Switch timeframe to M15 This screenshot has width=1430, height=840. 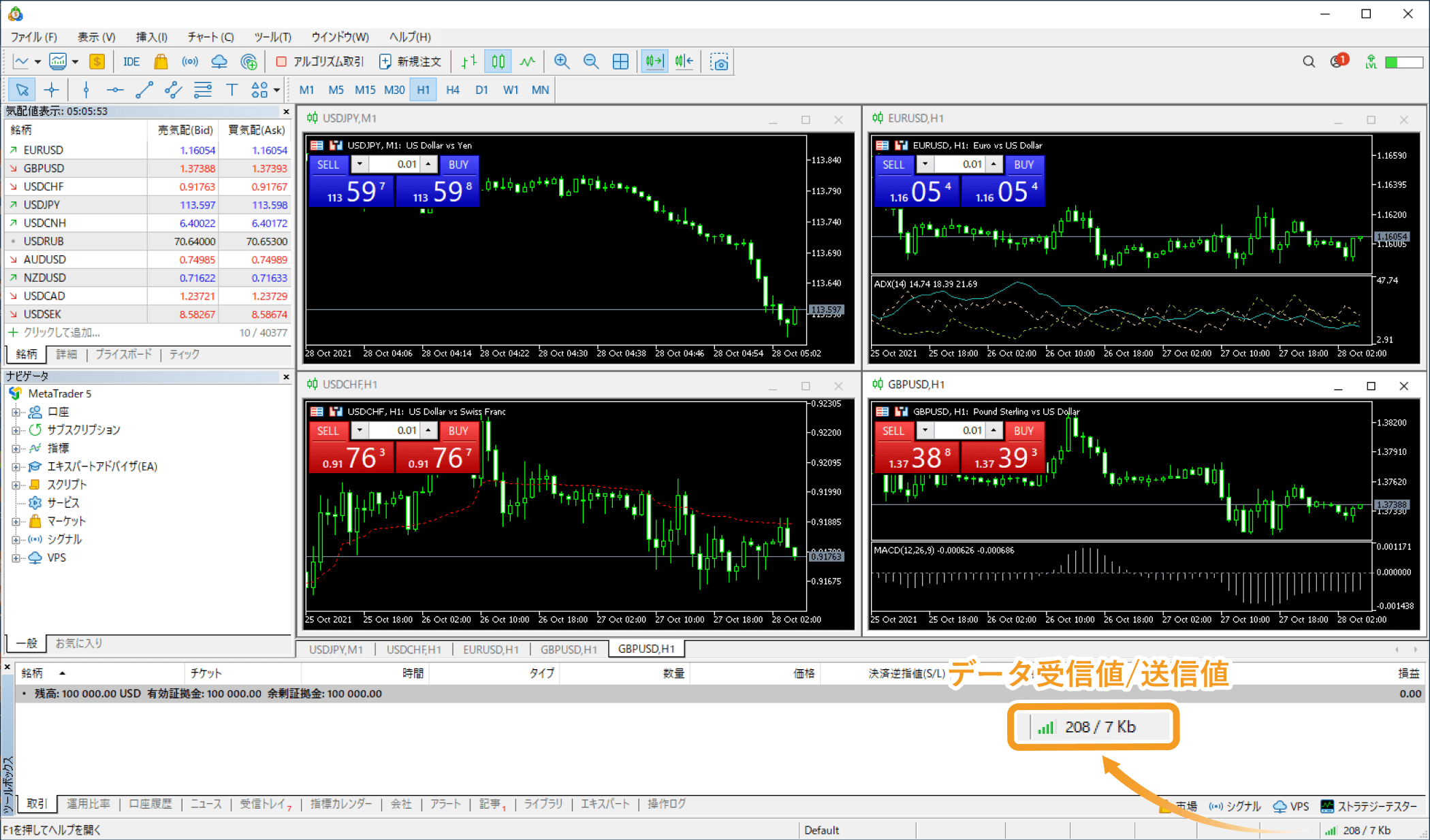(365, 90)
